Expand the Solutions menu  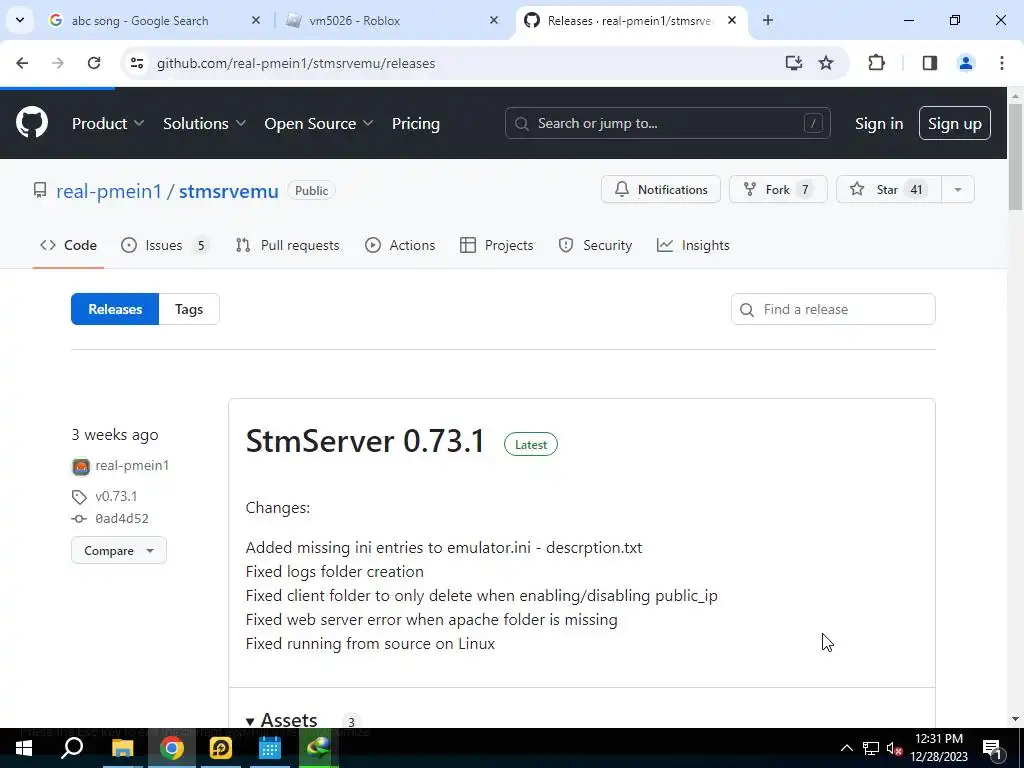pos(204,123)
